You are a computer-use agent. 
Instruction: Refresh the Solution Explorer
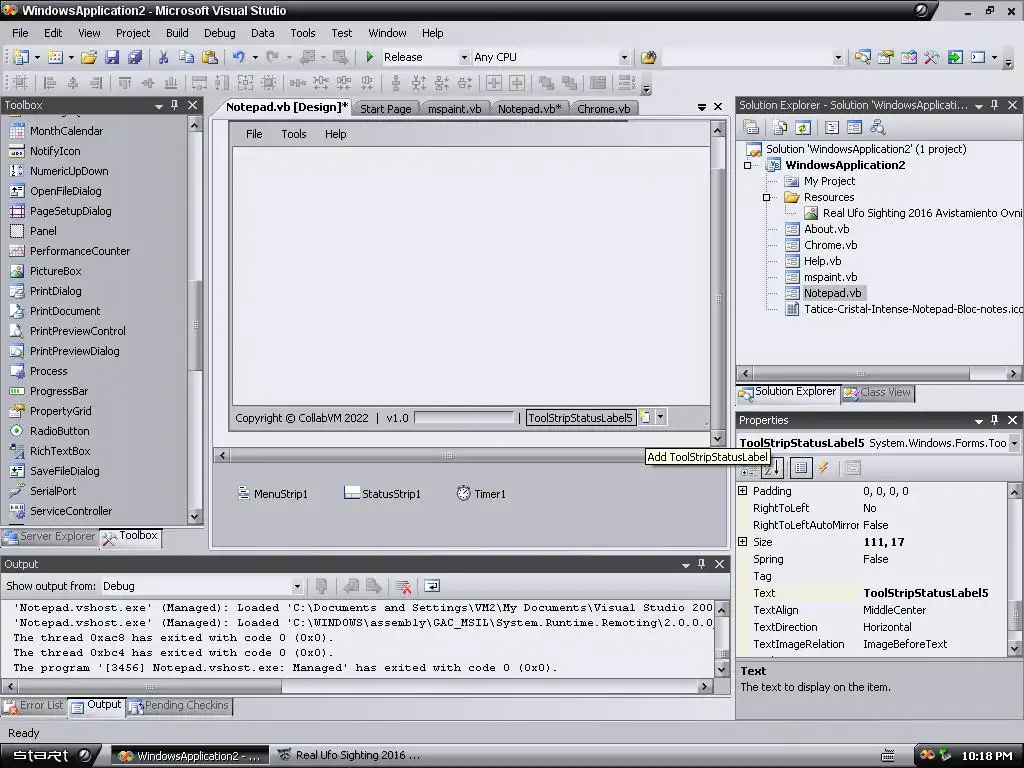pos(803,127)
